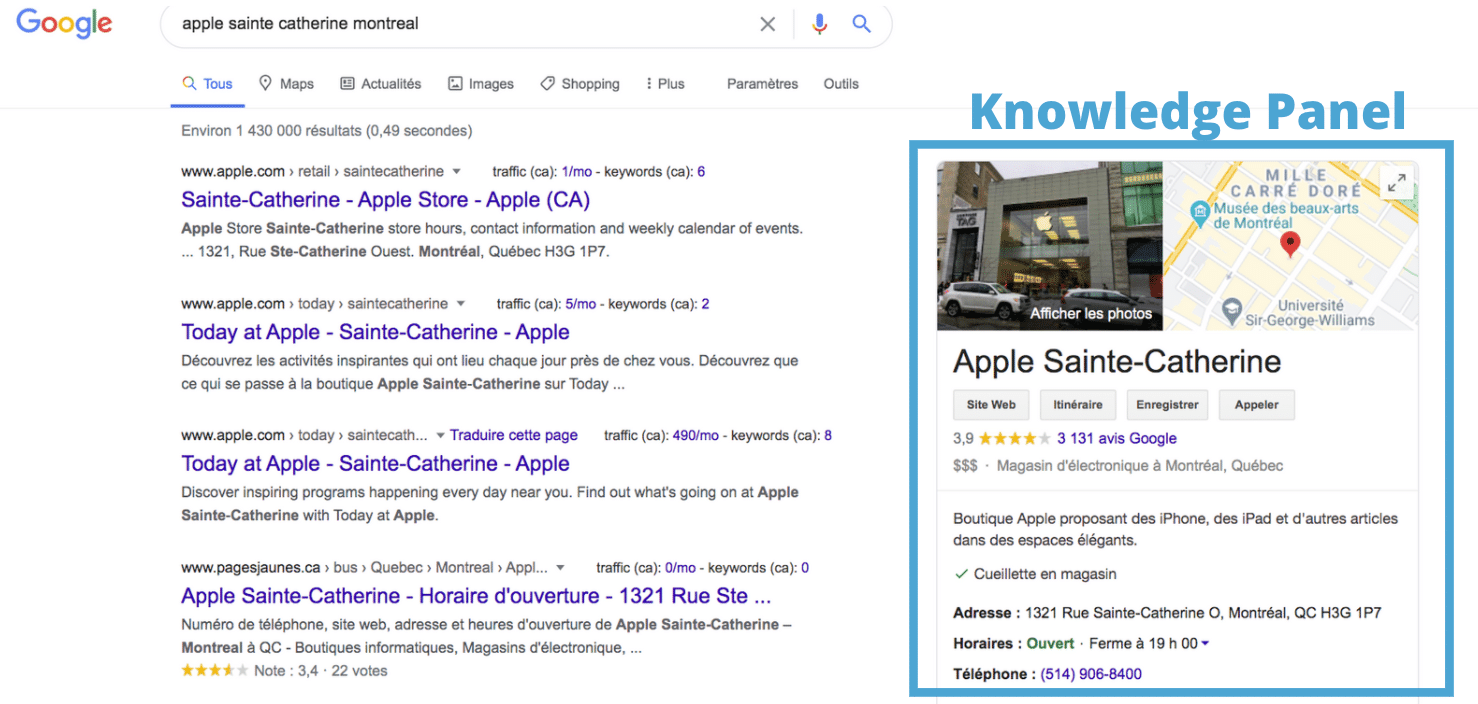The height and width of the screenshot is (704, 1478).
Task: Click the Actualités newspaper icon
Action: pyautogui.click(x=348, y=83)
